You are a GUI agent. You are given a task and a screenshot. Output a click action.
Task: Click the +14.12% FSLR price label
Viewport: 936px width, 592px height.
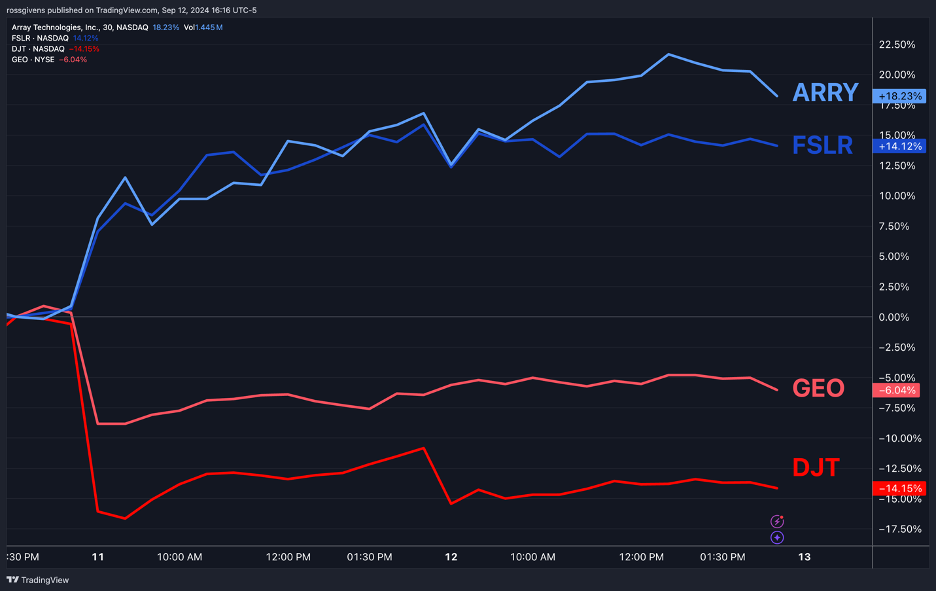(x=900, y=146)
